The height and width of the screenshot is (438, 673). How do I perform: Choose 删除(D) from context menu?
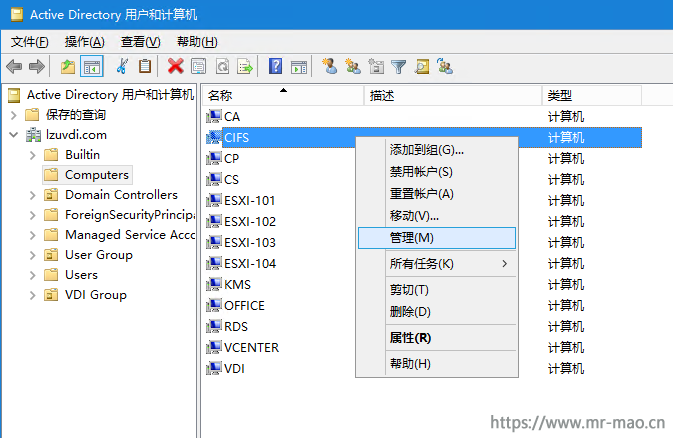click(437, 312)
